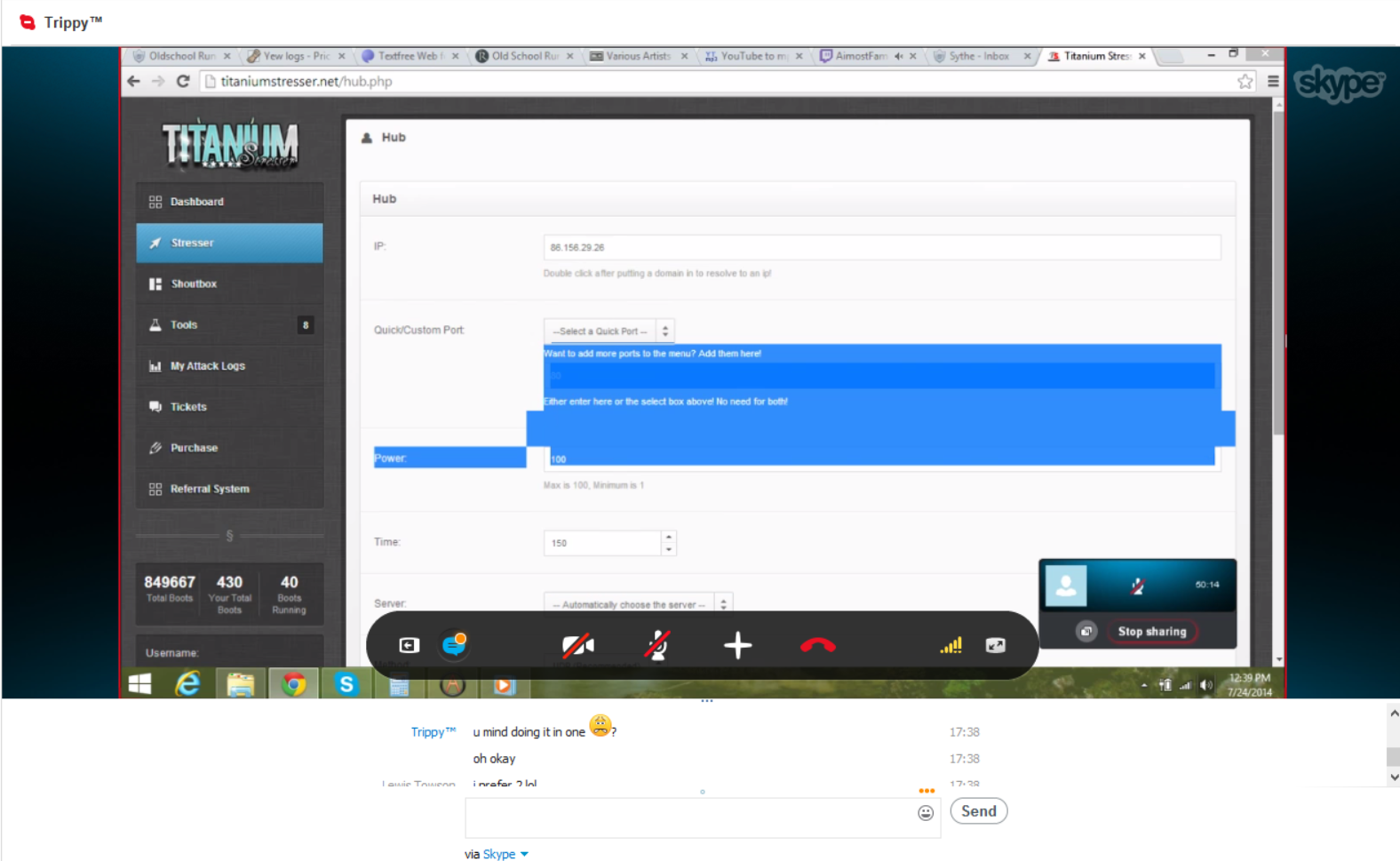Open Tickets in the sidebar

(x=229, y=407)
